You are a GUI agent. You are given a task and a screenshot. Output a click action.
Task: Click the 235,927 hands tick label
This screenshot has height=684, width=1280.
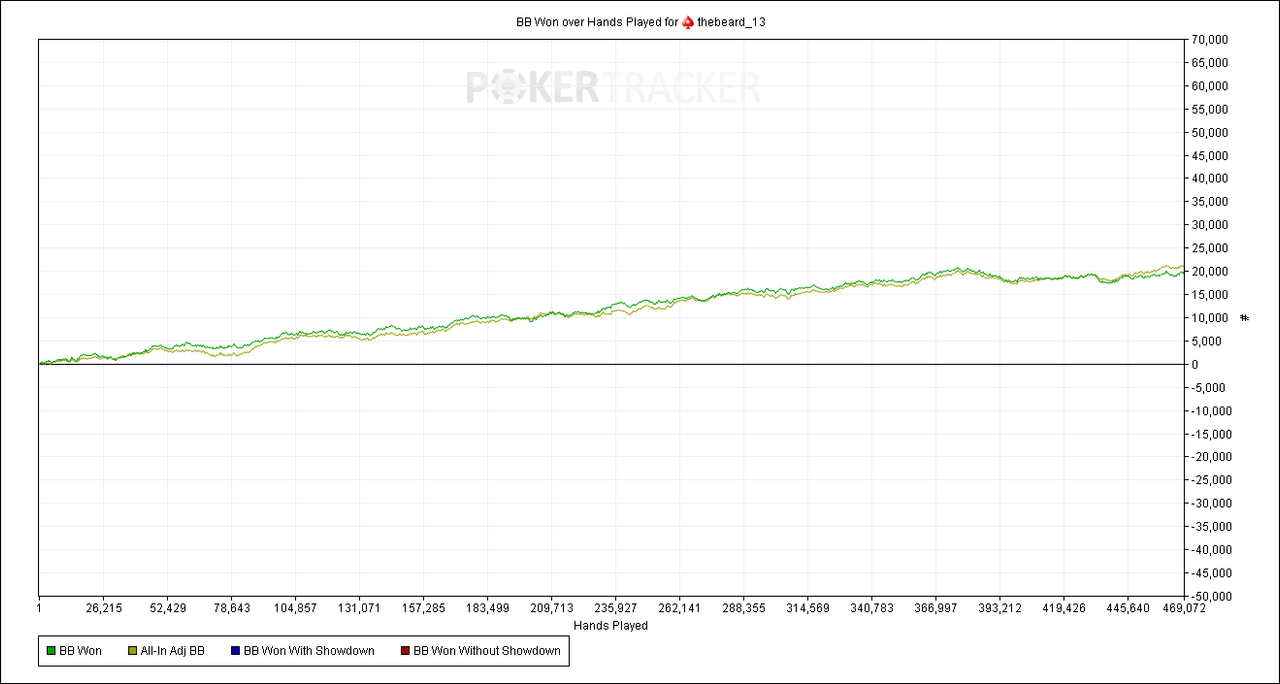616,607
